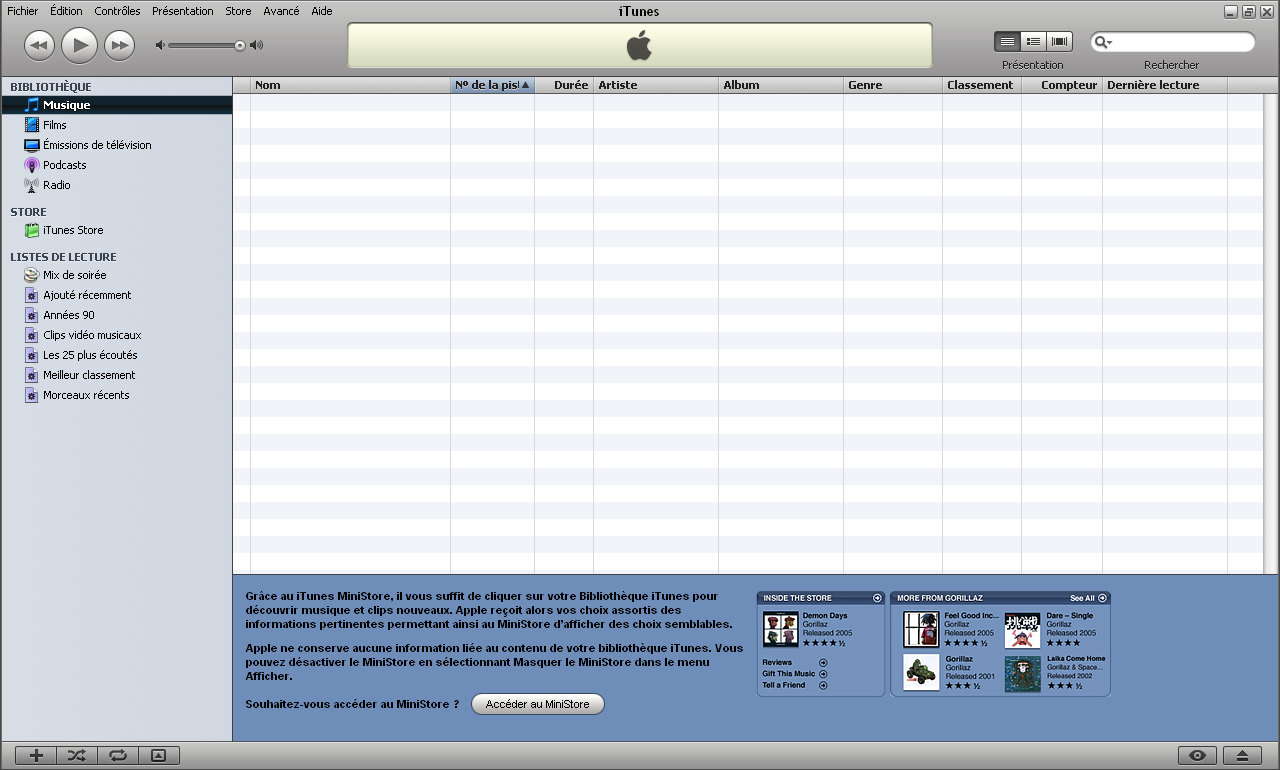Click the Play button
The width and height of the screenshot is (1280, 770).
point(79,45)
